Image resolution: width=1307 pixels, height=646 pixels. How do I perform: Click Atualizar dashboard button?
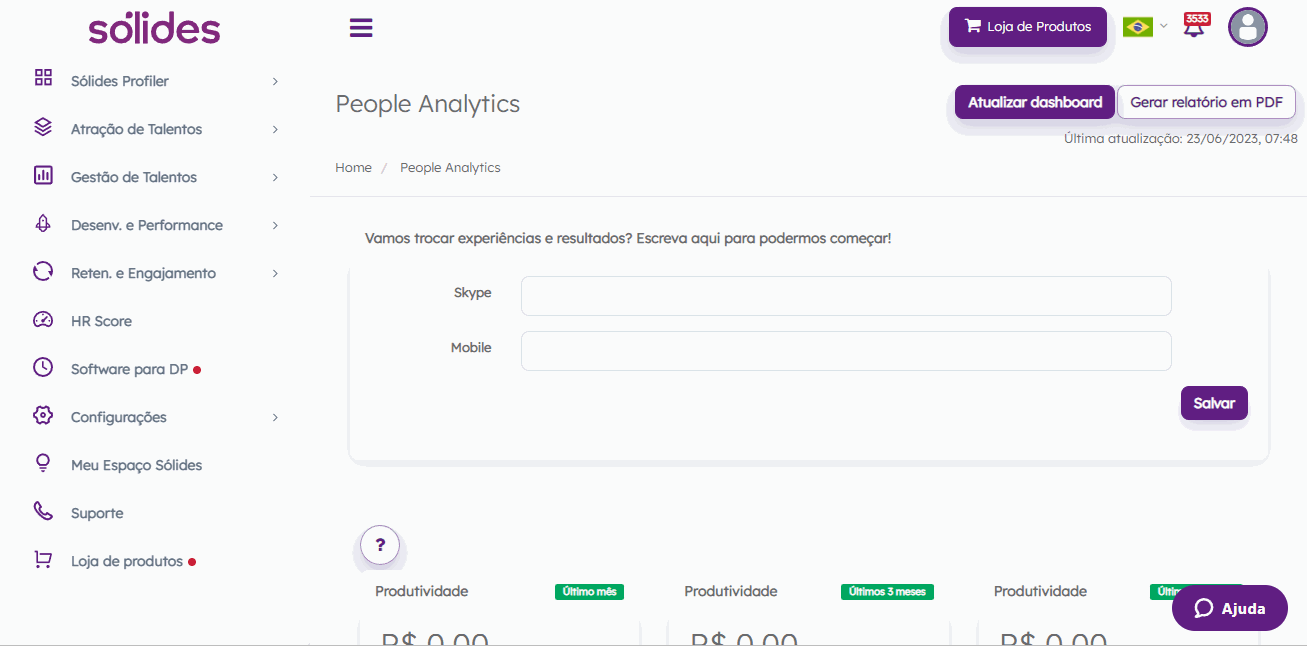click(1035, 102)
